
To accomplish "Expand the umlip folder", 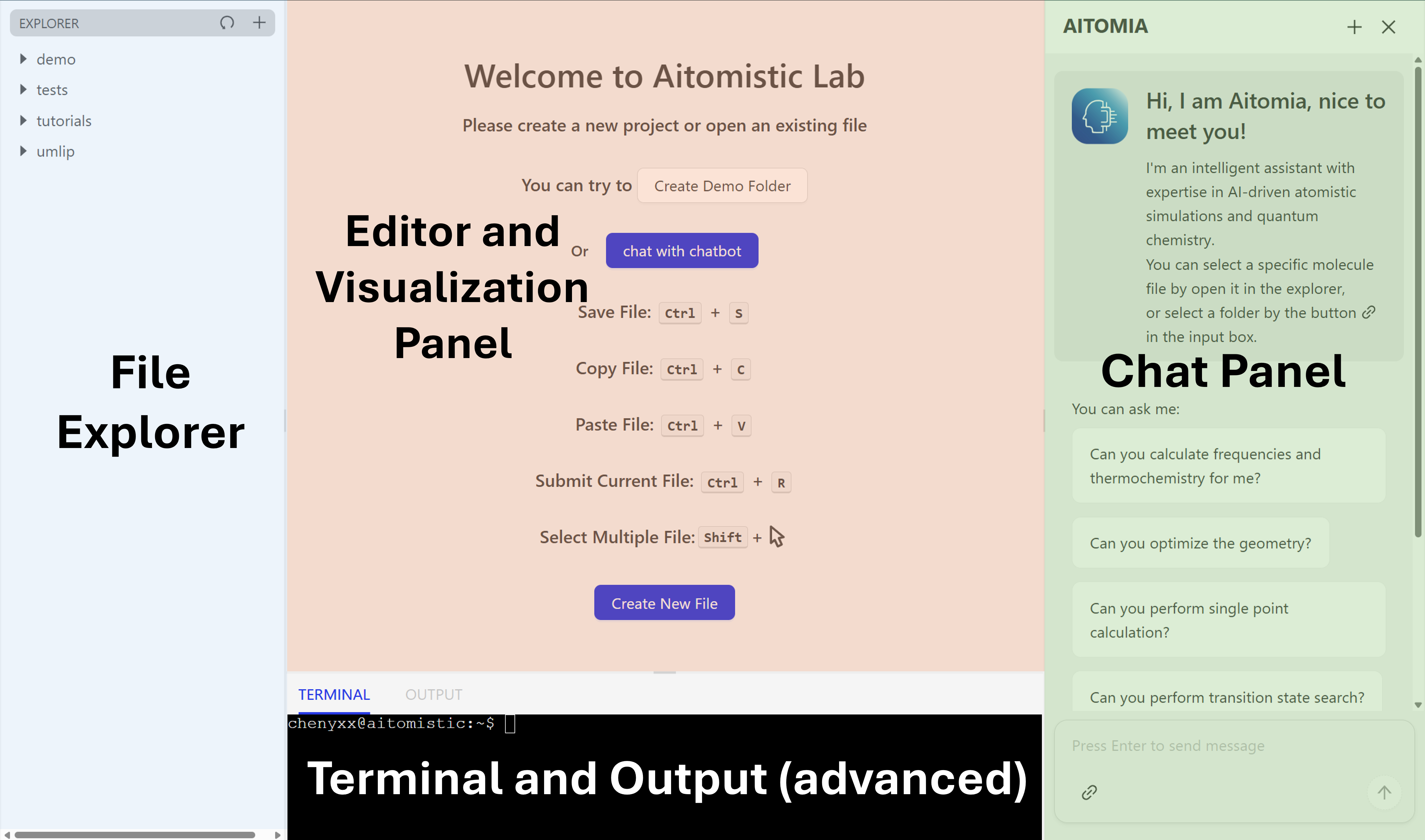I will pyautogui.click(x=24, y=151).
